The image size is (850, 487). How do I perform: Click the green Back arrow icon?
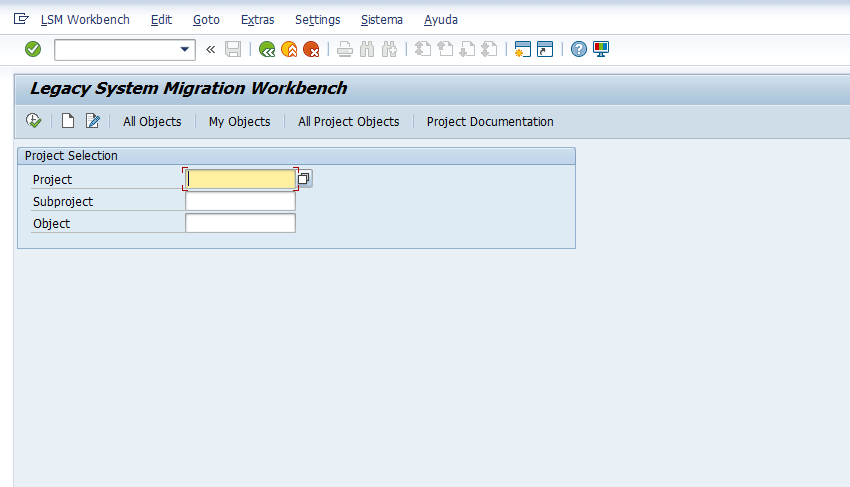(266, 49)
